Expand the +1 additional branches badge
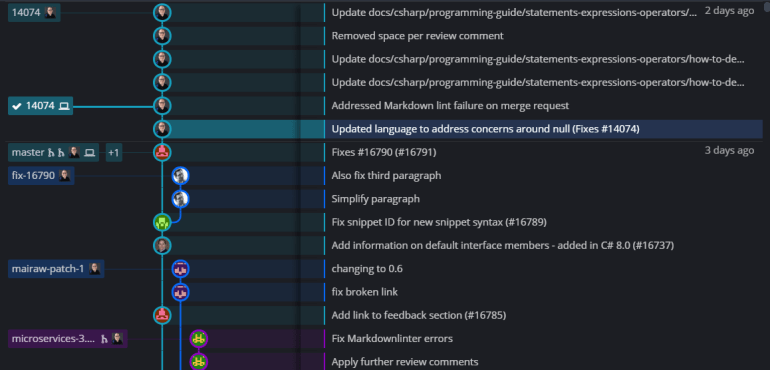 coord(113,152)
